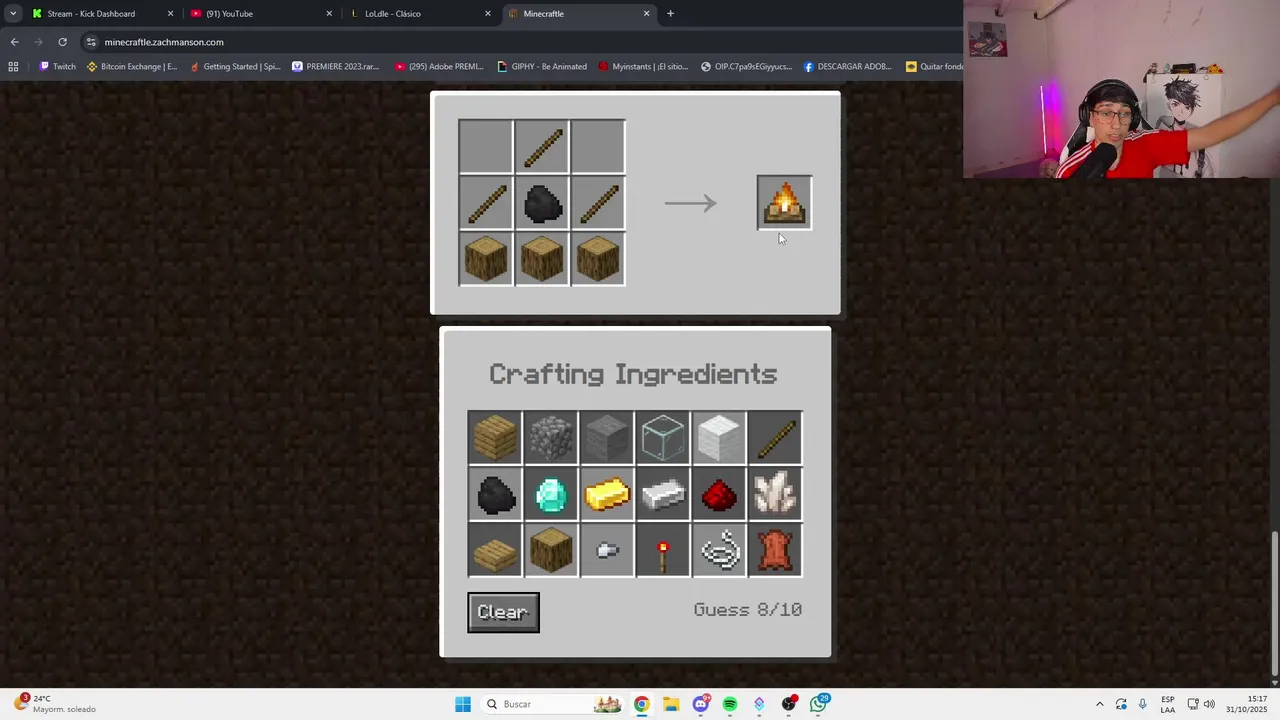Select the redstone torch ingredient
The width and height of the screenshot is (1280, 720).
(663, 550)
